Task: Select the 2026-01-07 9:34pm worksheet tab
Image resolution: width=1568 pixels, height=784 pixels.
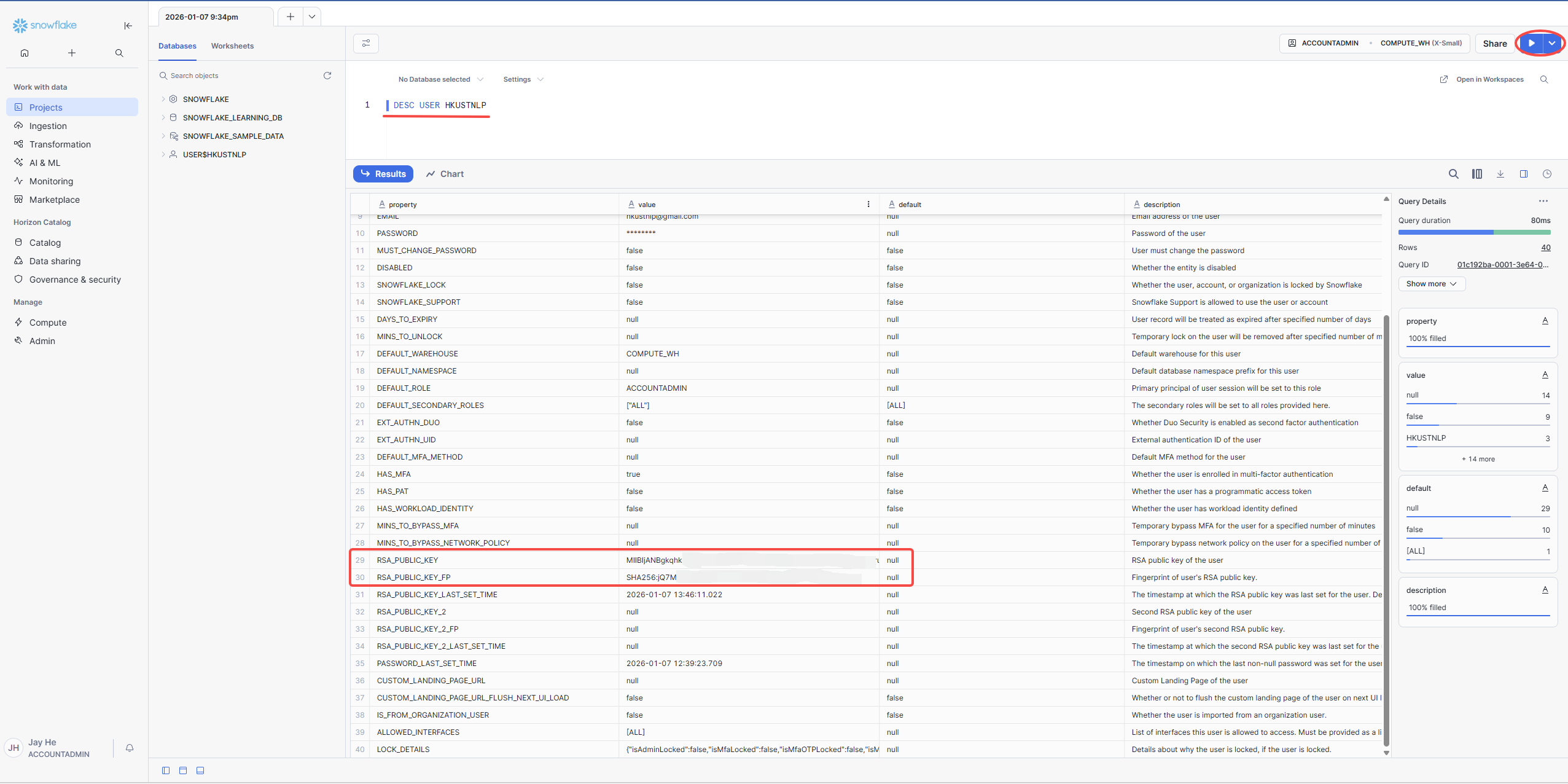Action: click(216, 17)
